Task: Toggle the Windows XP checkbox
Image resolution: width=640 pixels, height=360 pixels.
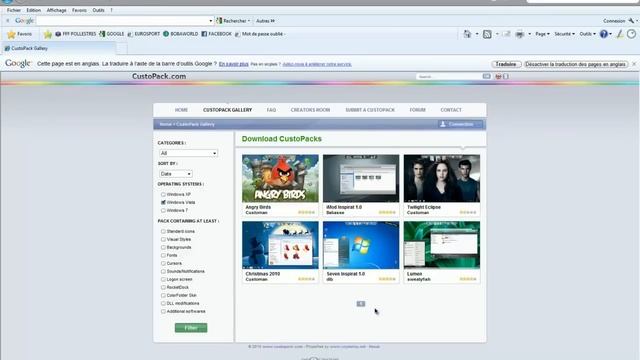Action: pyautogui.click(x=163, y=195)
